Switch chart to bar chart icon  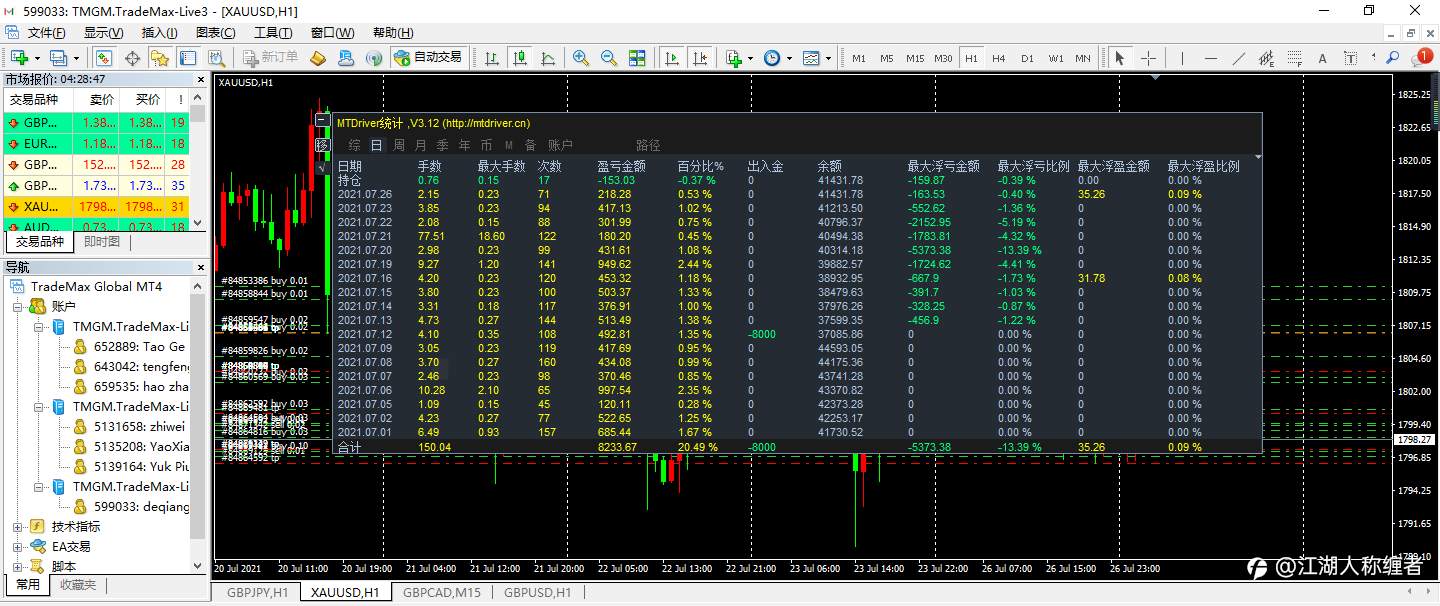491,58
